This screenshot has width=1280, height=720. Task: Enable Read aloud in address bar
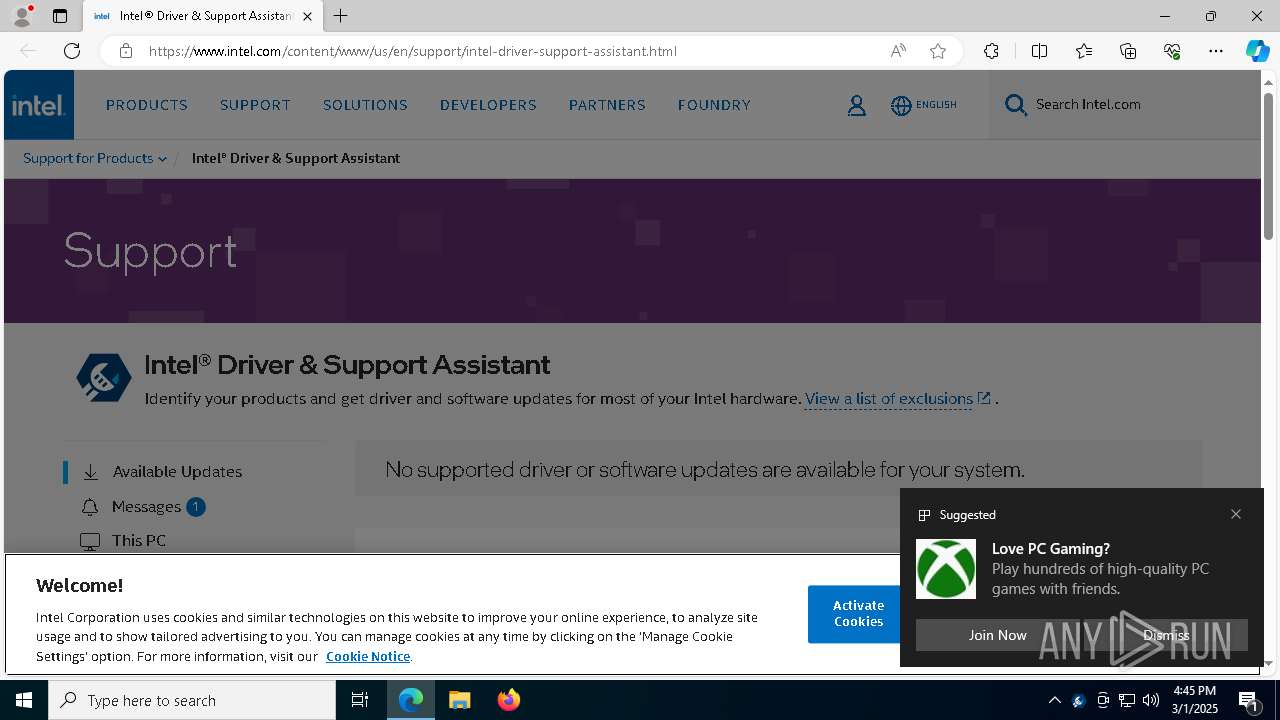click(x=898, y=51)
